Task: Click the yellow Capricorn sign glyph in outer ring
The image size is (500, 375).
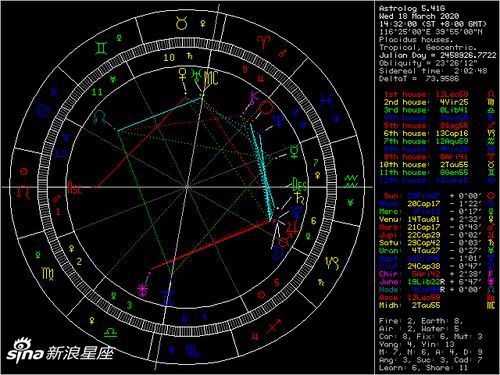Action: tap(332, 263)
